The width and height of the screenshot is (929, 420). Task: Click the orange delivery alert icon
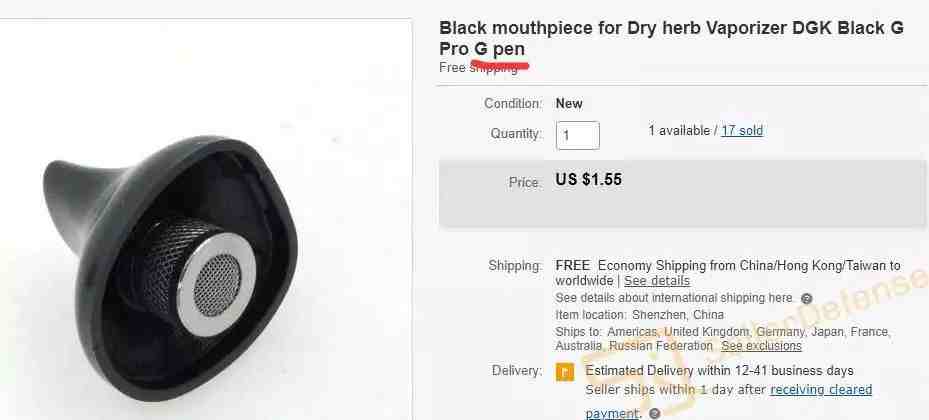coord(565,371)
